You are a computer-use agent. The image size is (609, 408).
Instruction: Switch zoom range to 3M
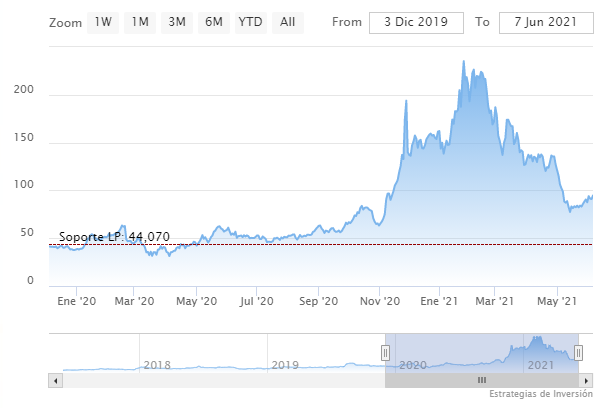point(177,22)
